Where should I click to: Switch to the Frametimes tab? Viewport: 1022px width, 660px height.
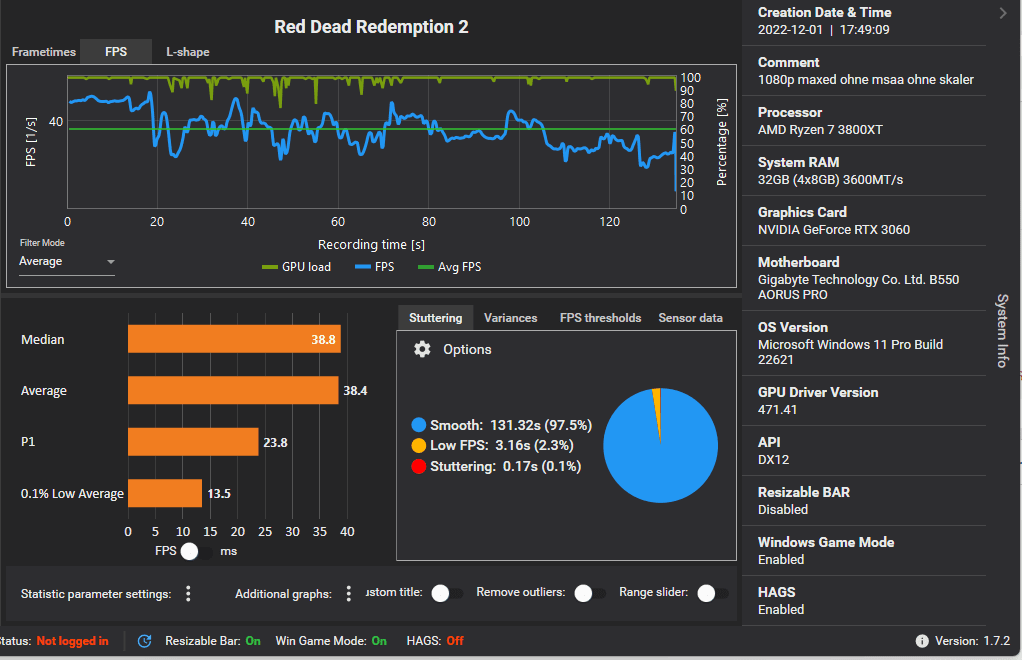(44, 51)
